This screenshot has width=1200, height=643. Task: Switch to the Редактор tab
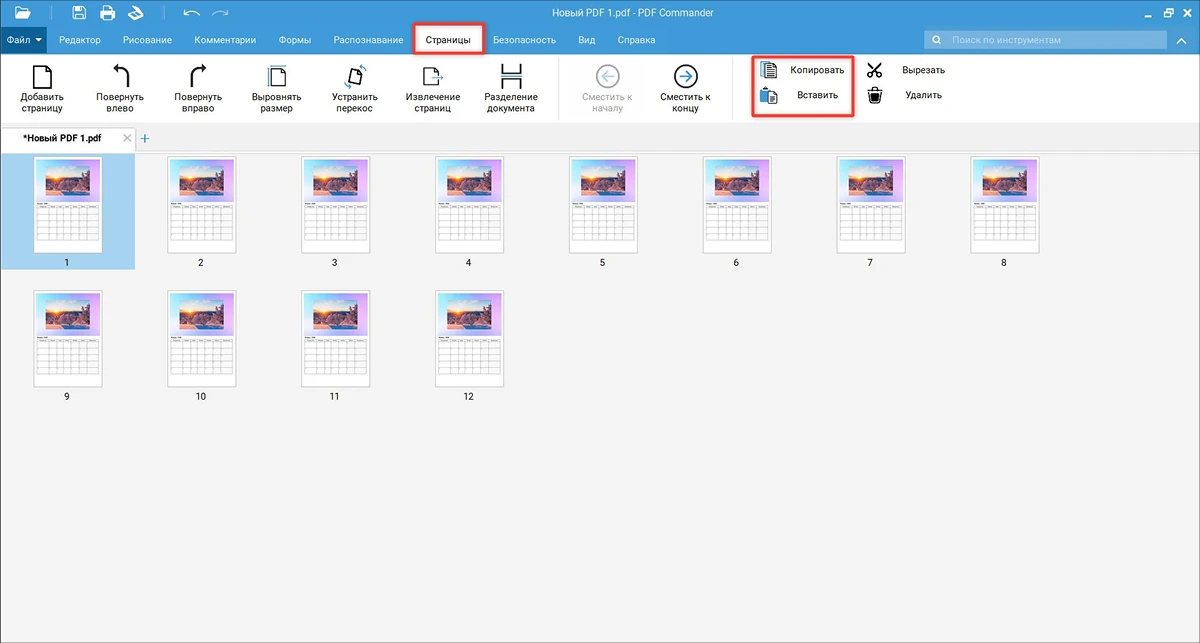[80, 40]
